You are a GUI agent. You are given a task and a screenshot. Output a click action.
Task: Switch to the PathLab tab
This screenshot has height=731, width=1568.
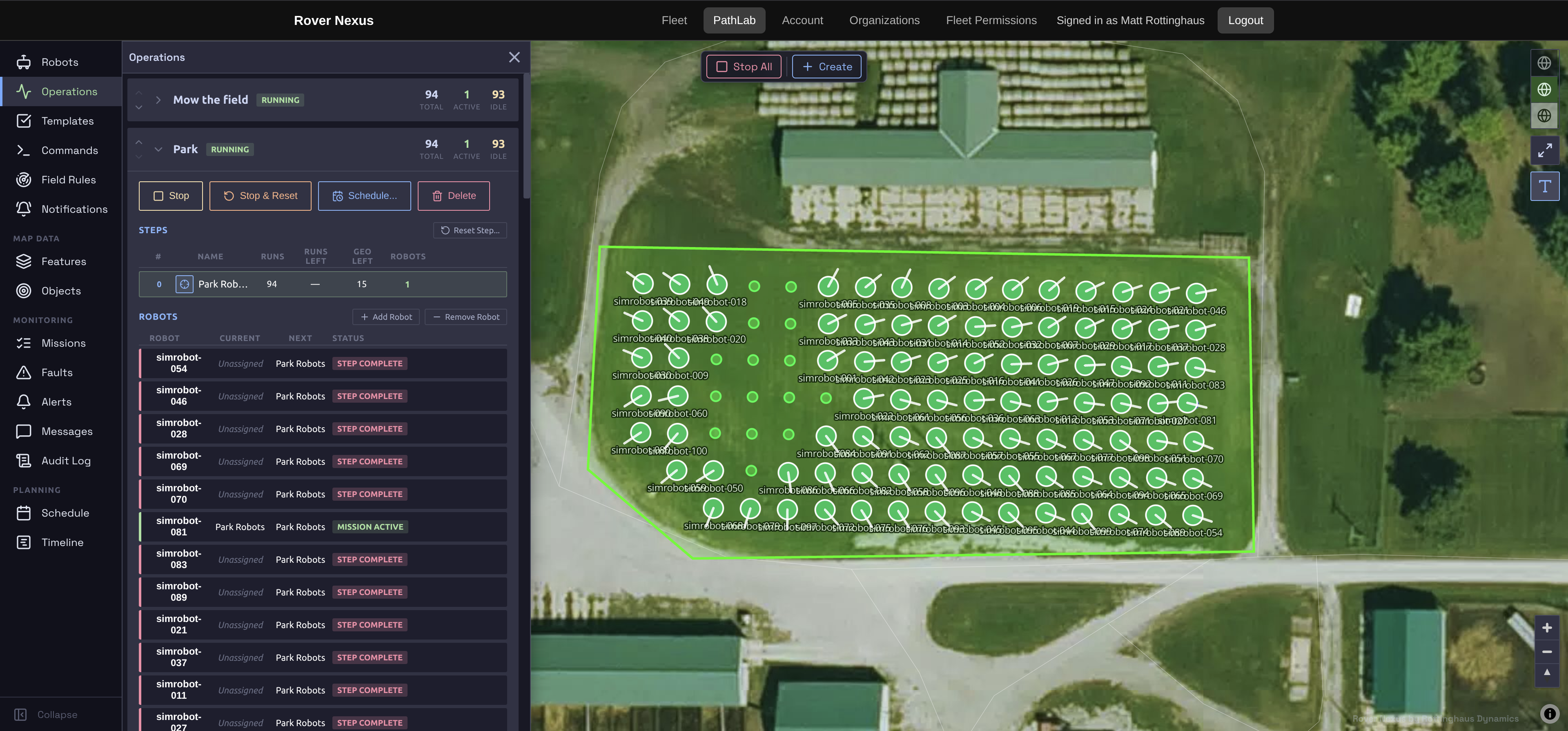734,20
